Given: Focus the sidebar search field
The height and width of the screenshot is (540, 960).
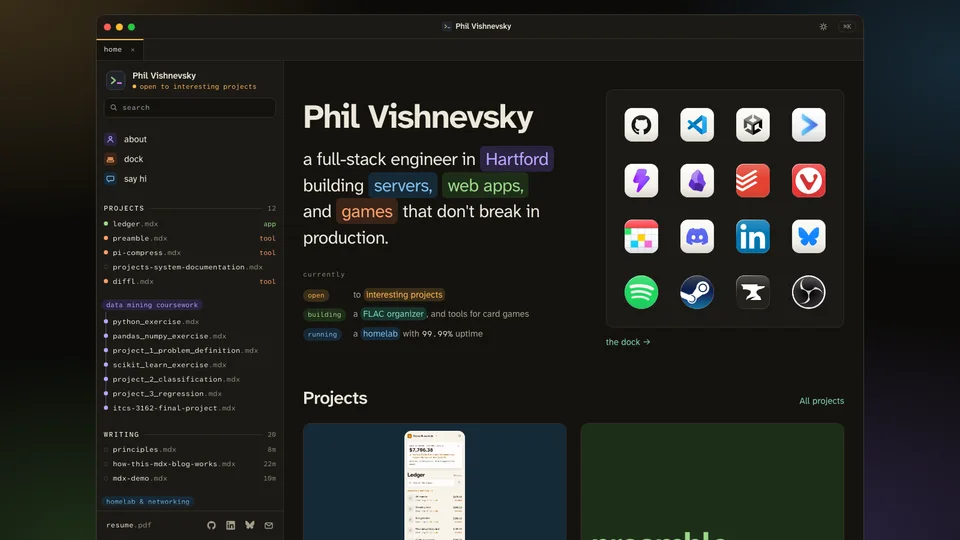Looking at the screenshot, I should pyautogui.click(x=190, y=107).
